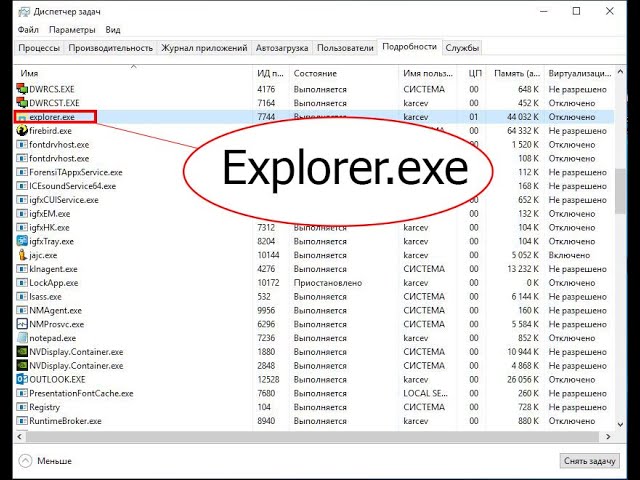
Task: Click the RuntimeBroker.exe process icon
Action: tap(22, 421)
